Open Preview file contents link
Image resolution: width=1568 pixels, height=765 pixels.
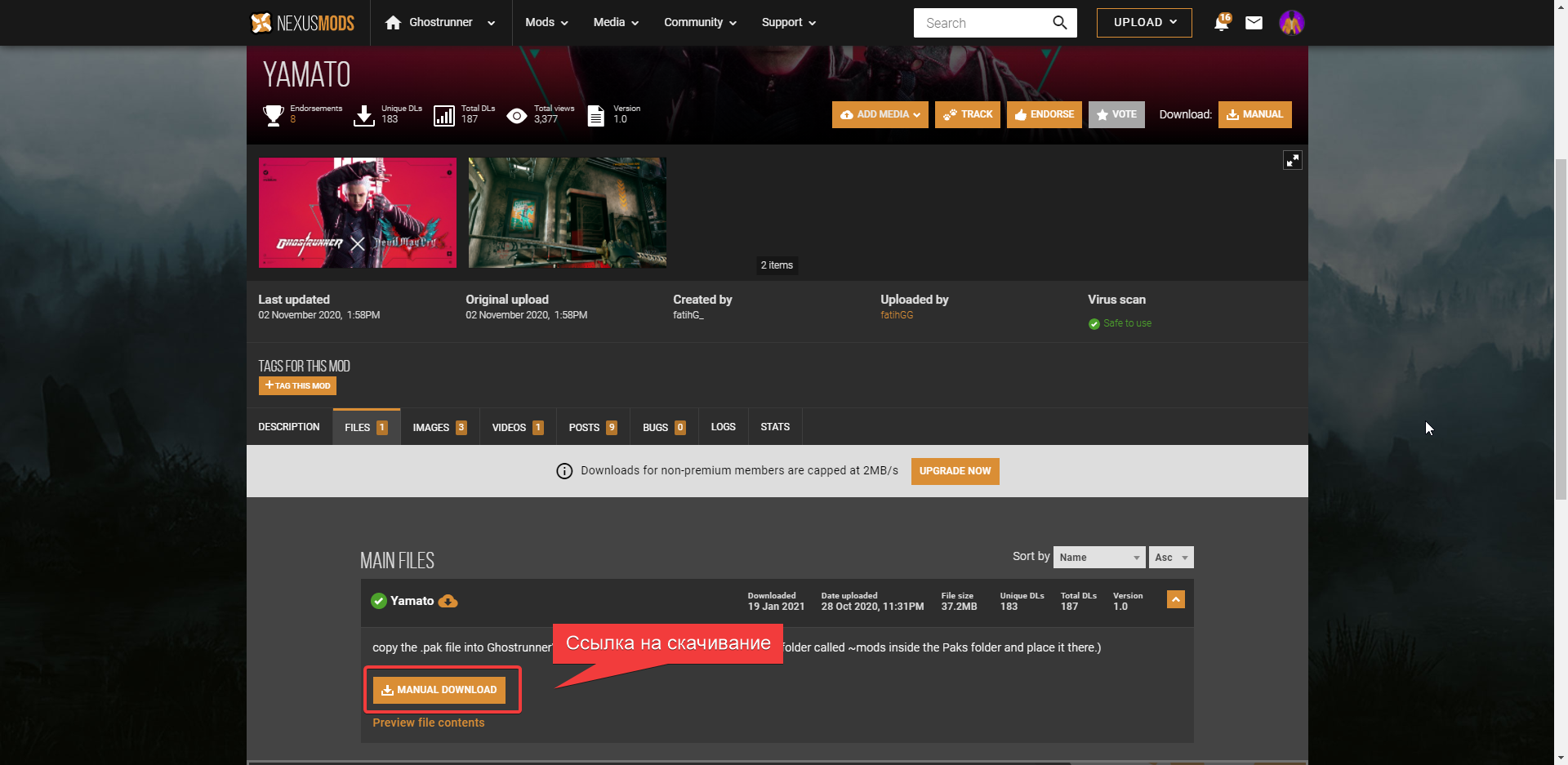click(x=429, y=723)
